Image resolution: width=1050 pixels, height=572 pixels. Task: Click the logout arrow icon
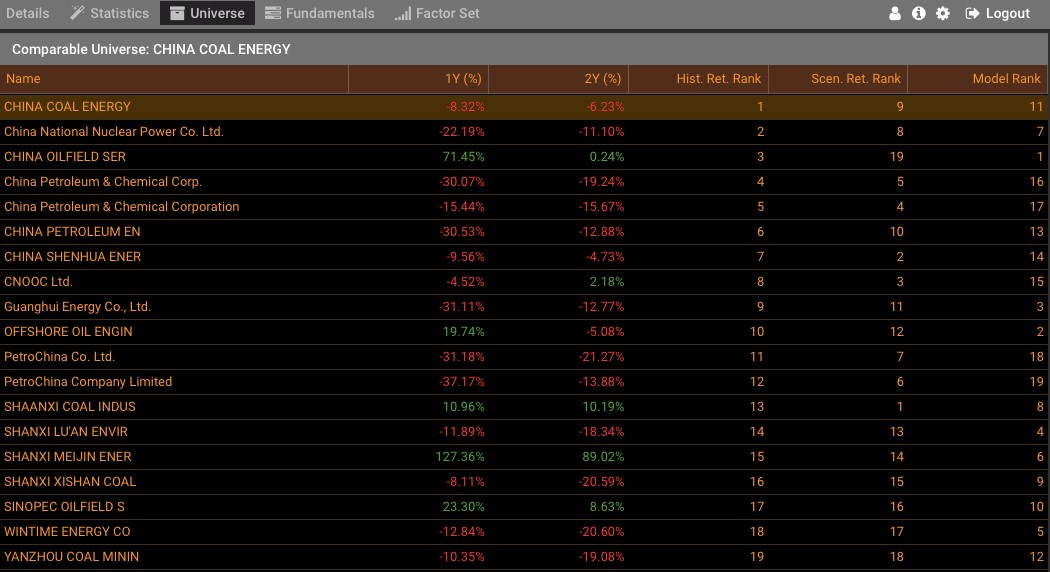tap(972, 13)
